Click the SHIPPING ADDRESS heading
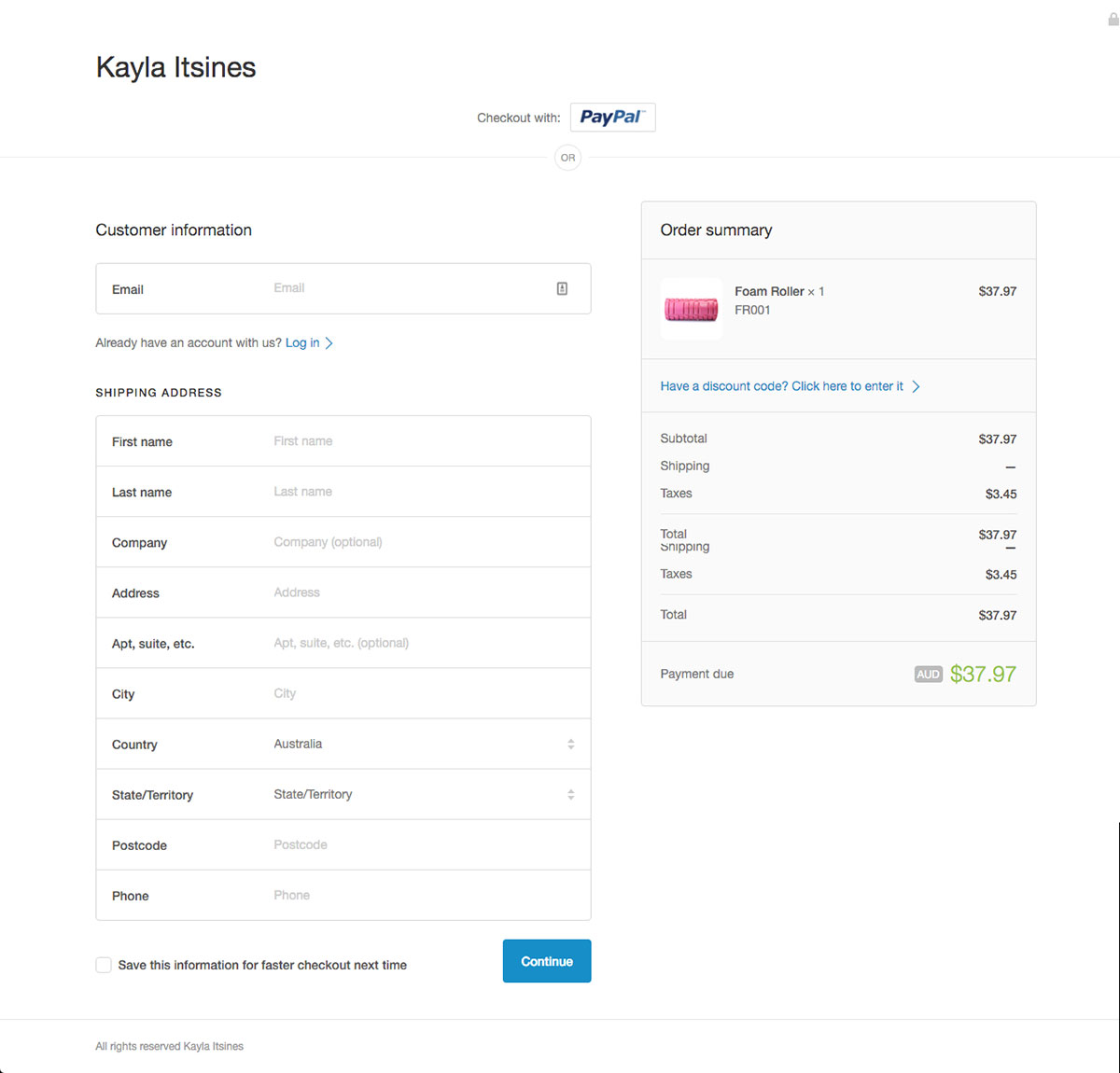Image resolution: width=1120 pixels, height=1073 pixels. [x=159, y=393]
